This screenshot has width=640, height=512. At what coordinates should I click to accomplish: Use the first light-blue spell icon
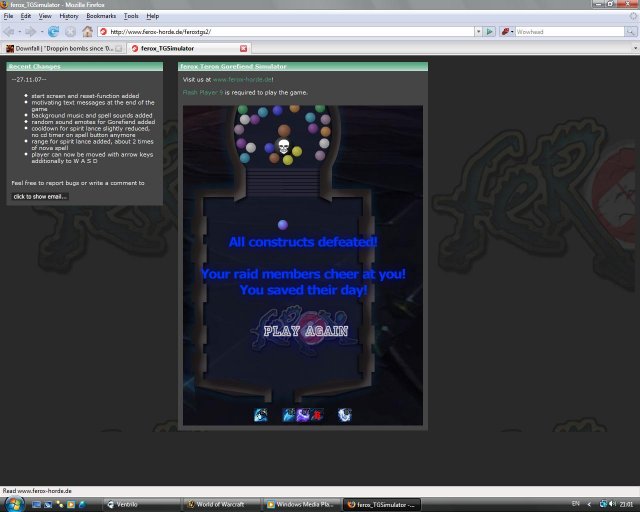[x=260, y=415]
